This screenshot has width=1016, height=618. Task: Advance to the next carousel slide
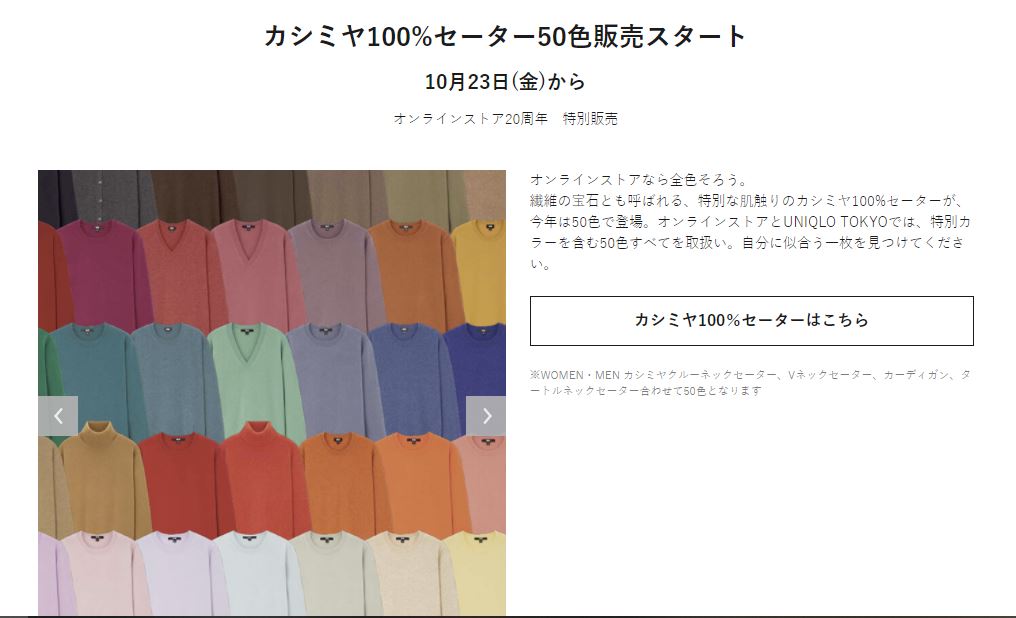point(485,416)
